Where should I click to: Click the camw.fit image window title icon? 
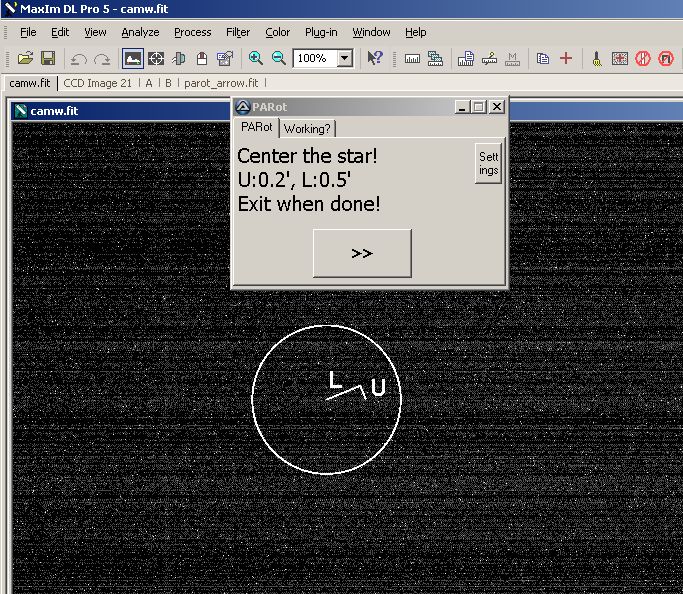tap(20, 111)
